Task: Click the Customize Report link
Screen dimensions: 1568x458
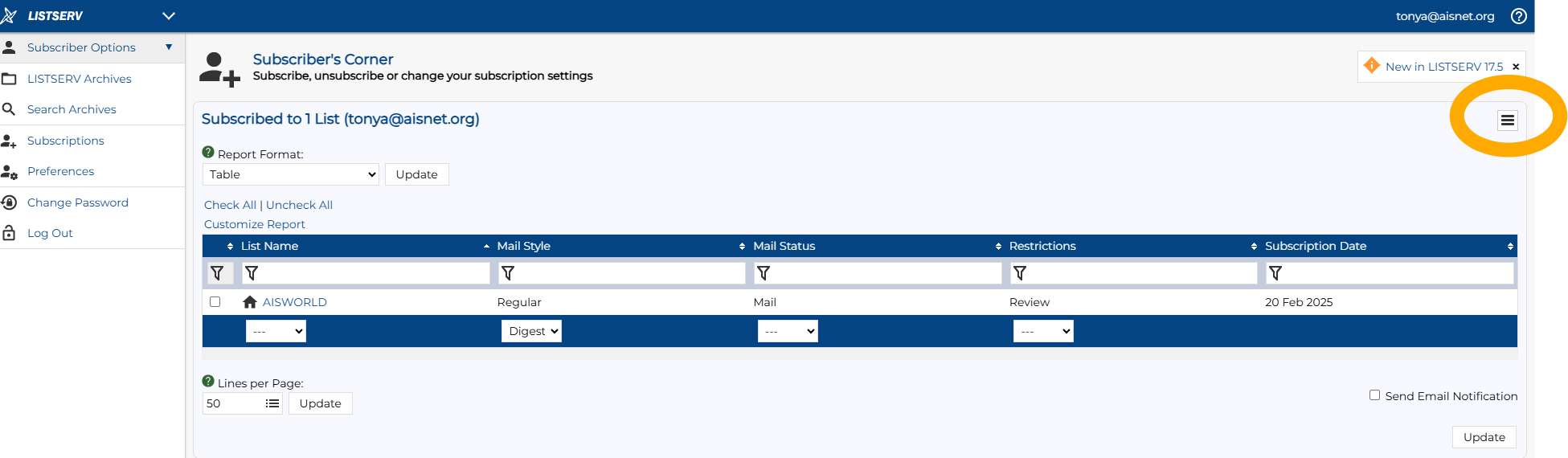Action: pyautogui.click(x=254, y=224)
